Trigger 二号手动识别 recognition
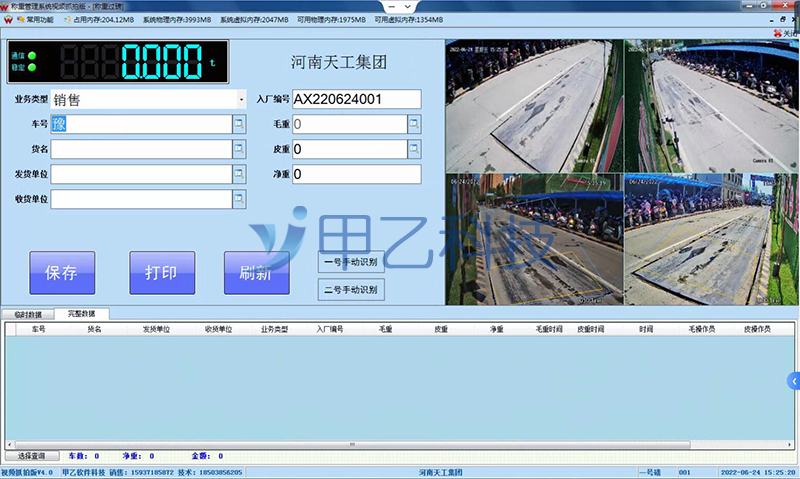 pos(350,290)
